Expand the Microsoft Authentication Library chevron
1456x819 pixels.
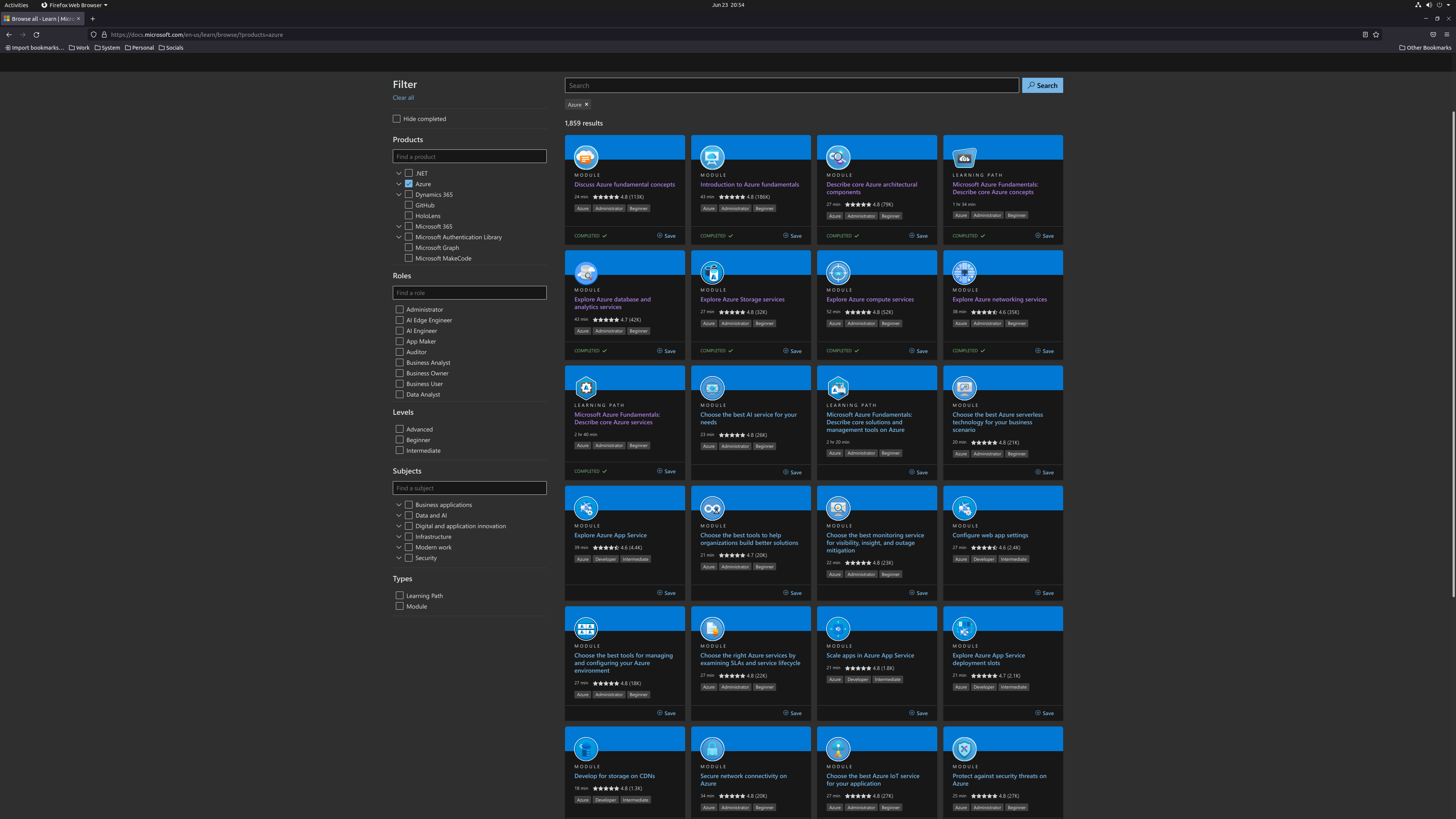click(x=399, y=237)
